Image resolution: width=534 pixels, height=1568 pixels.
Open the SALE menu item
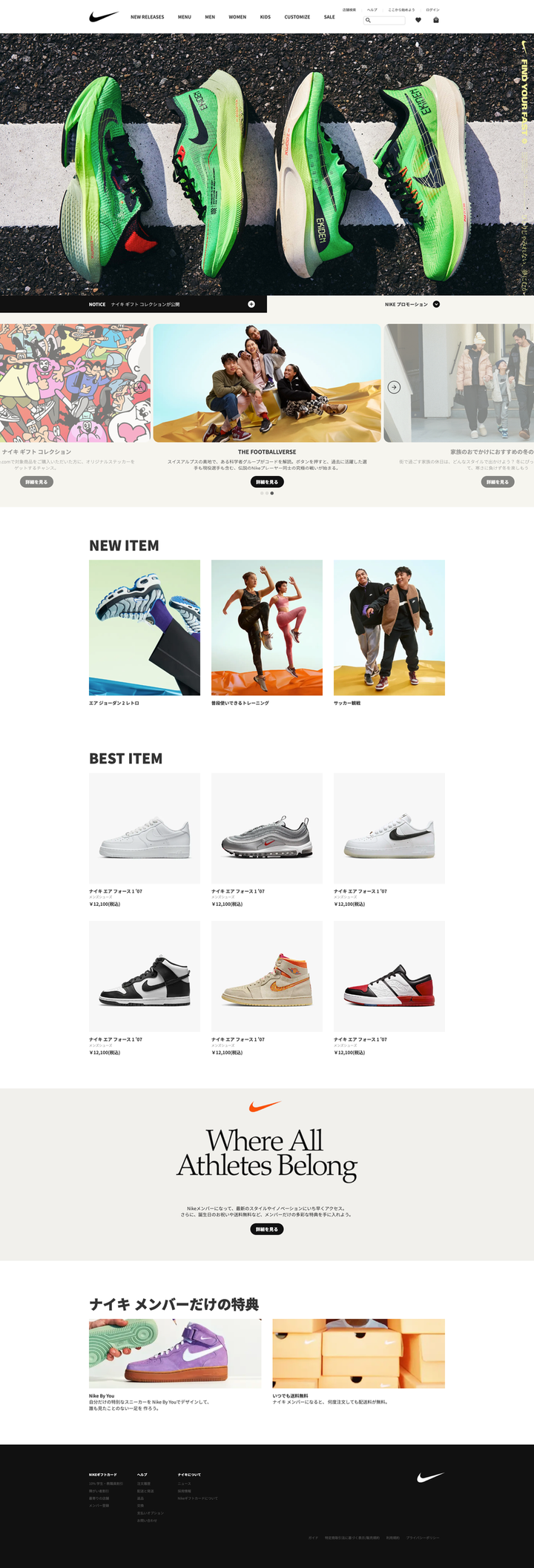(329, 17)
